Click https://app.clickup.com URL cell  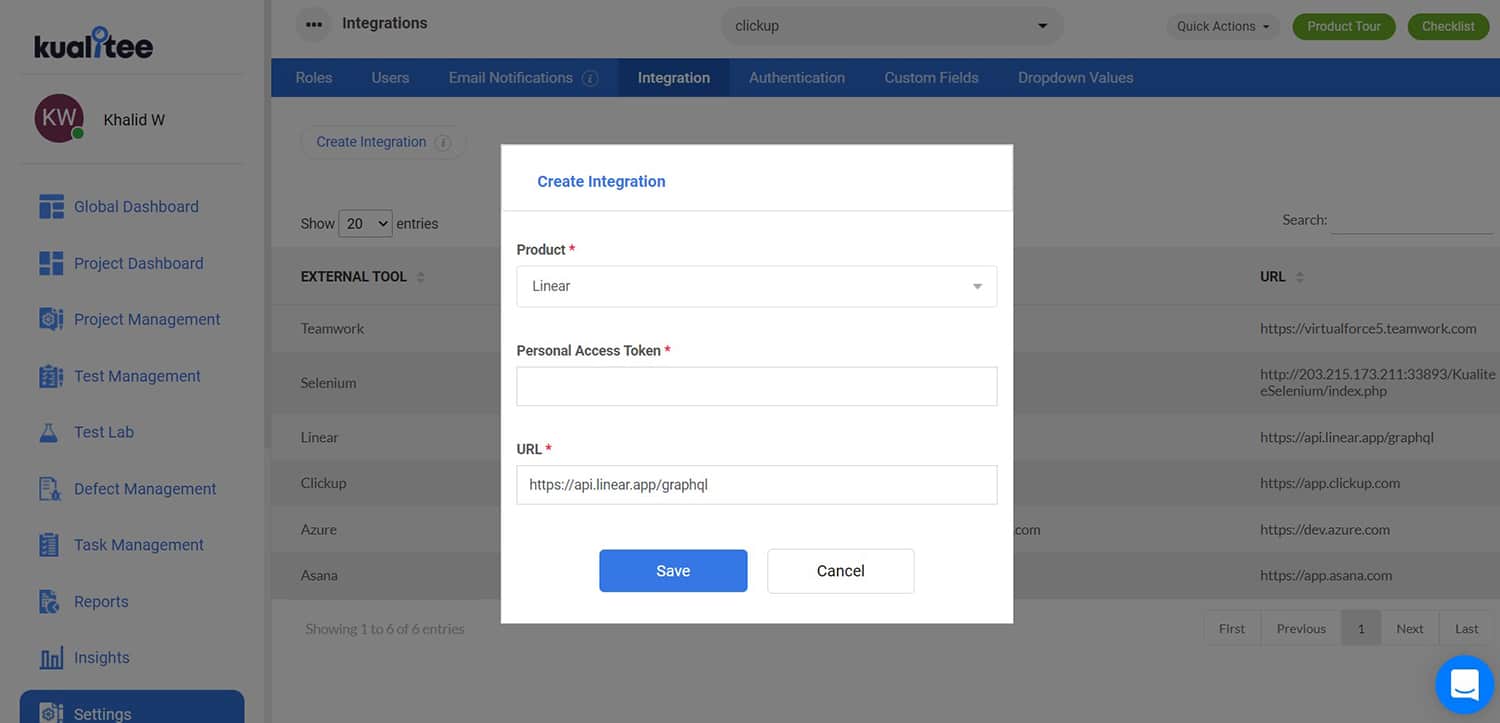(1330, 483)
